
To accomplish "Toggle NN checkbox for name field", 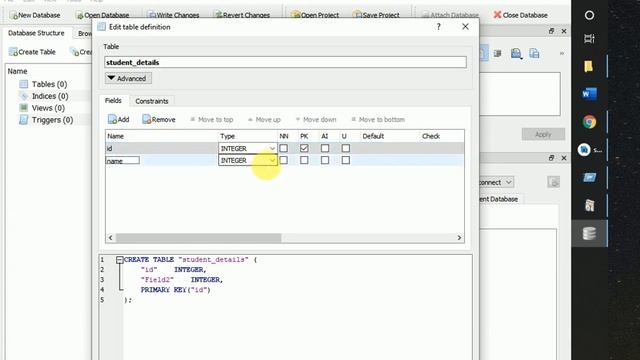I will pyautogui.click(x=284, y=160).
